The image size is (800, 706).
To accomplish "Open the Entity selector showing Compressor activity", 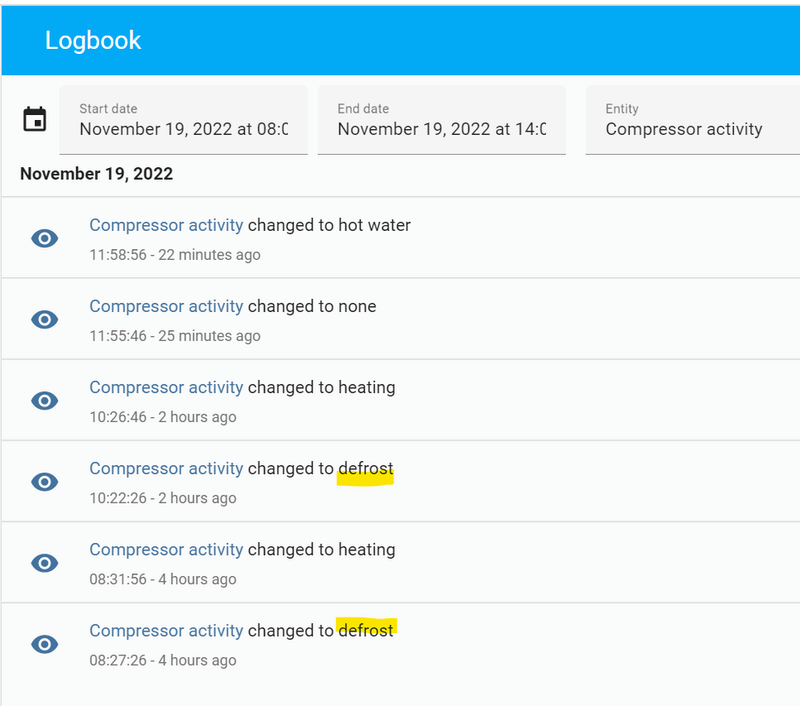I will point(692,120).
